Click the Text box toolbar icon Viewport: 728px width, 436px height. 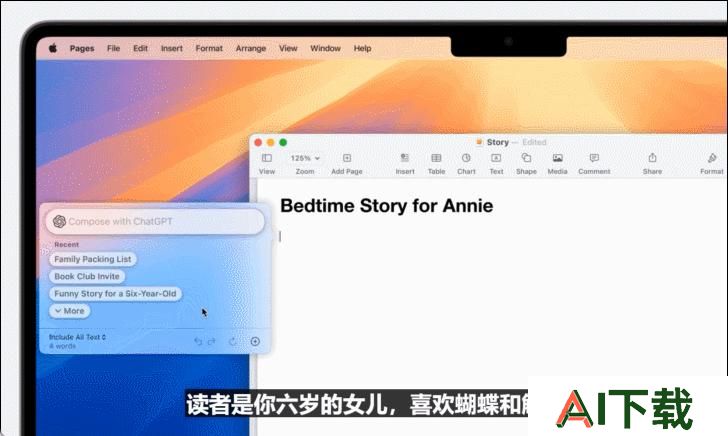[496, 158]
